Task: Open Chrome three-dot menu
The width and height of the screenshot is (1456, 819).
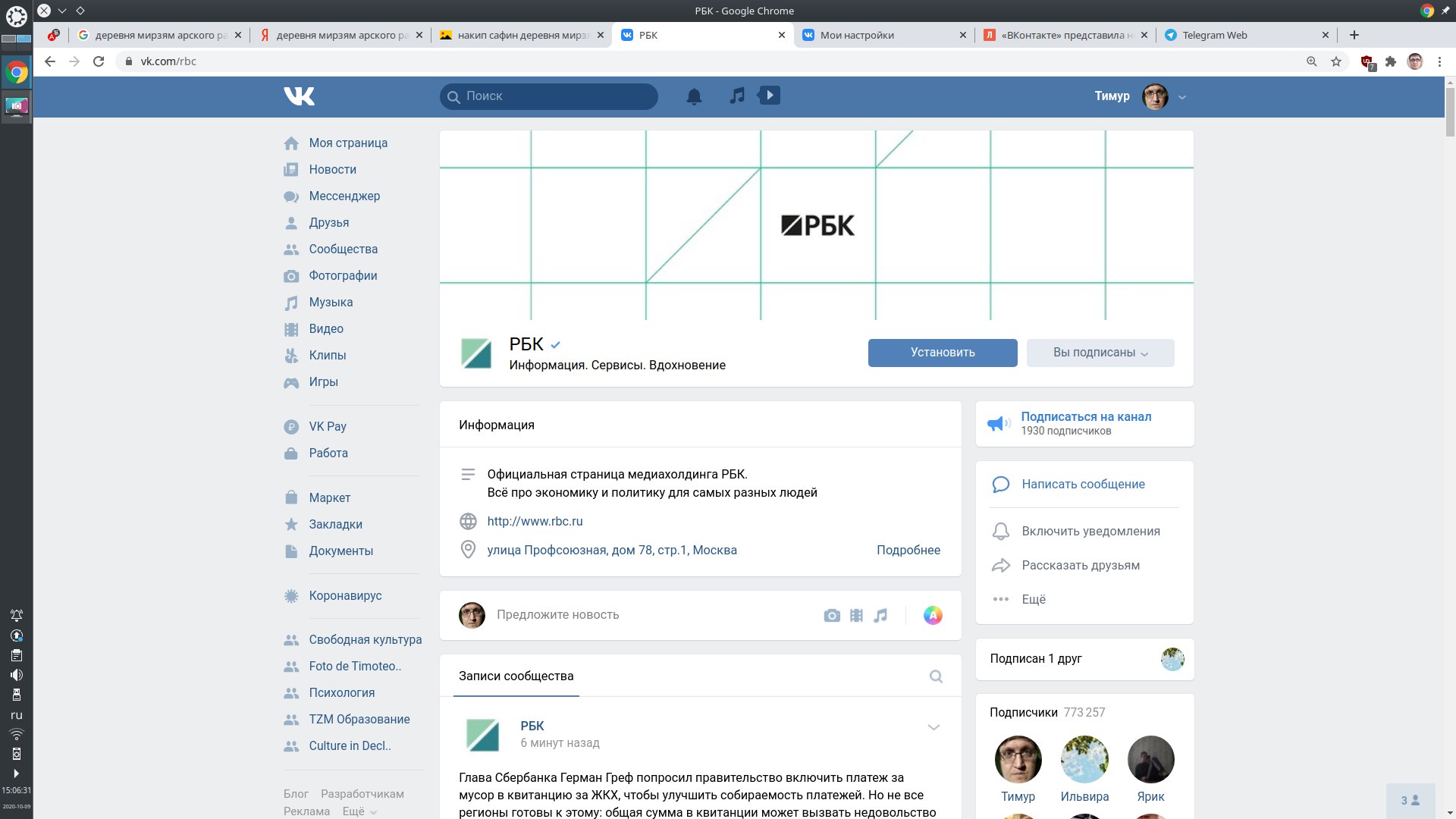Action: click(1439, 61)
